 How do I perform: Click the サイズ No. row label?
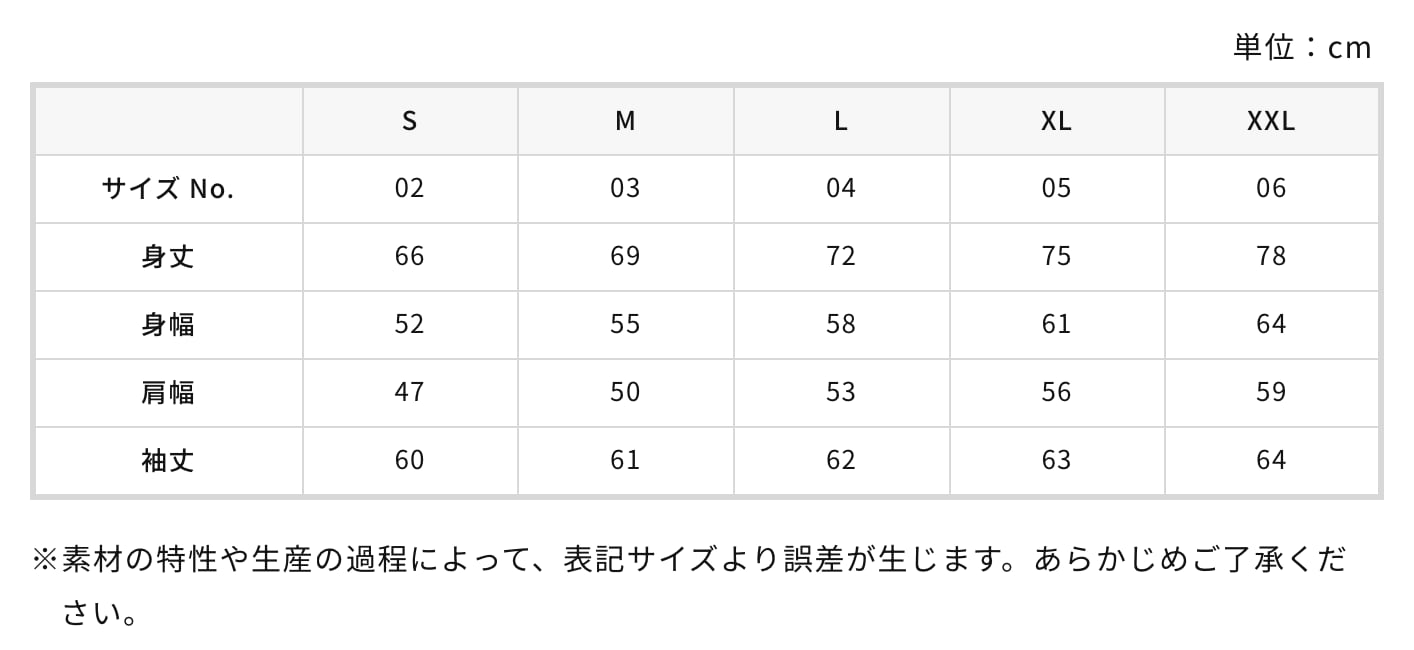[x=168, y=188]
